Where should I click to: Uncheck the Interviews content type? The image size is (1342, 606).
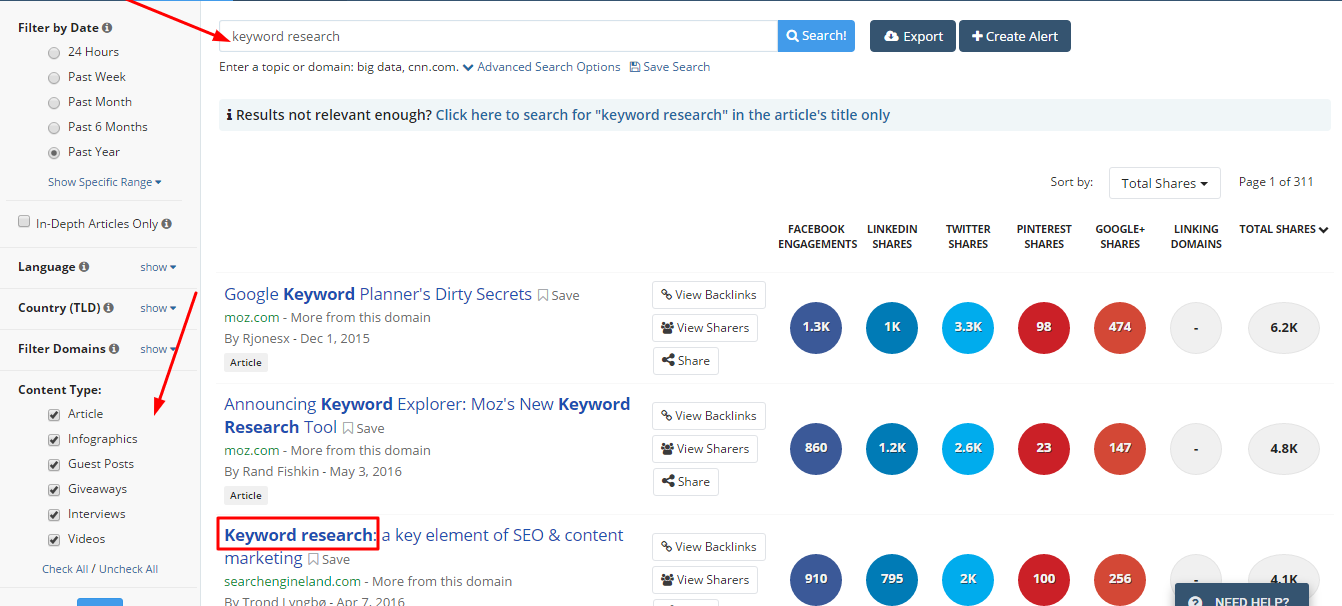click(54, 514)
